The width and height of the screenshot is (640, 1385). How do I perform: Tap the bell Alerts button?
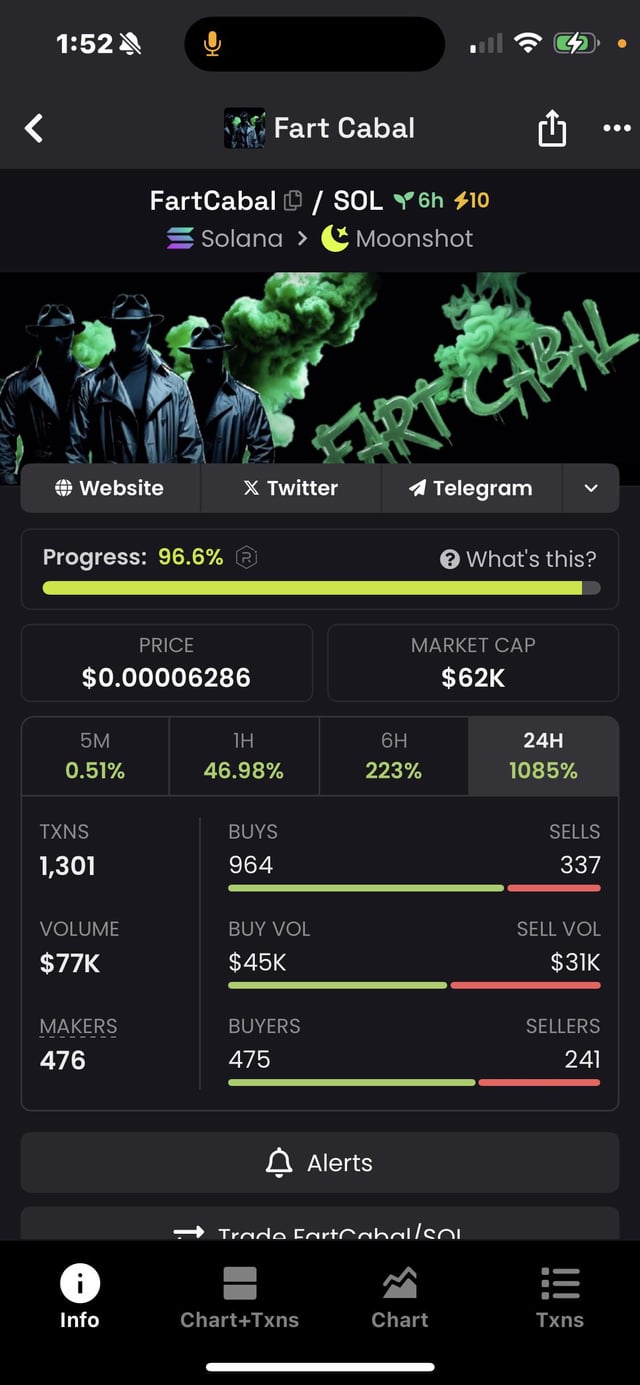tap(319, 1162)
